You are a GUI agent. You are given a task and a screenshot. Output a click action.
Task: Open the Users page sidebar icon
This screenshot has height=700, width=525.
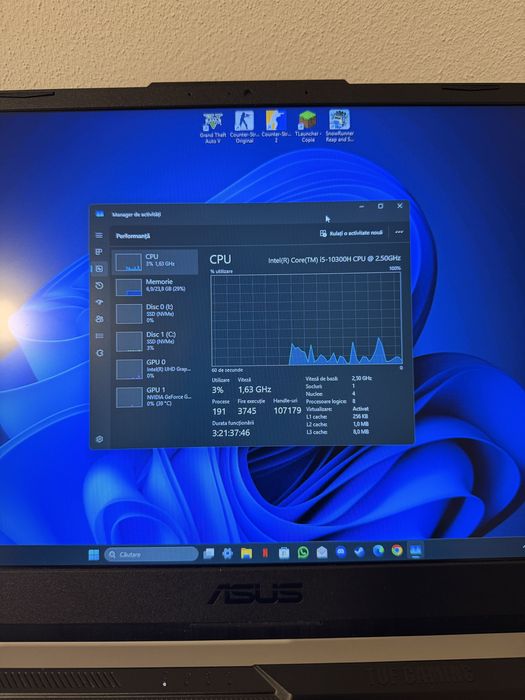tap(99, 319)
